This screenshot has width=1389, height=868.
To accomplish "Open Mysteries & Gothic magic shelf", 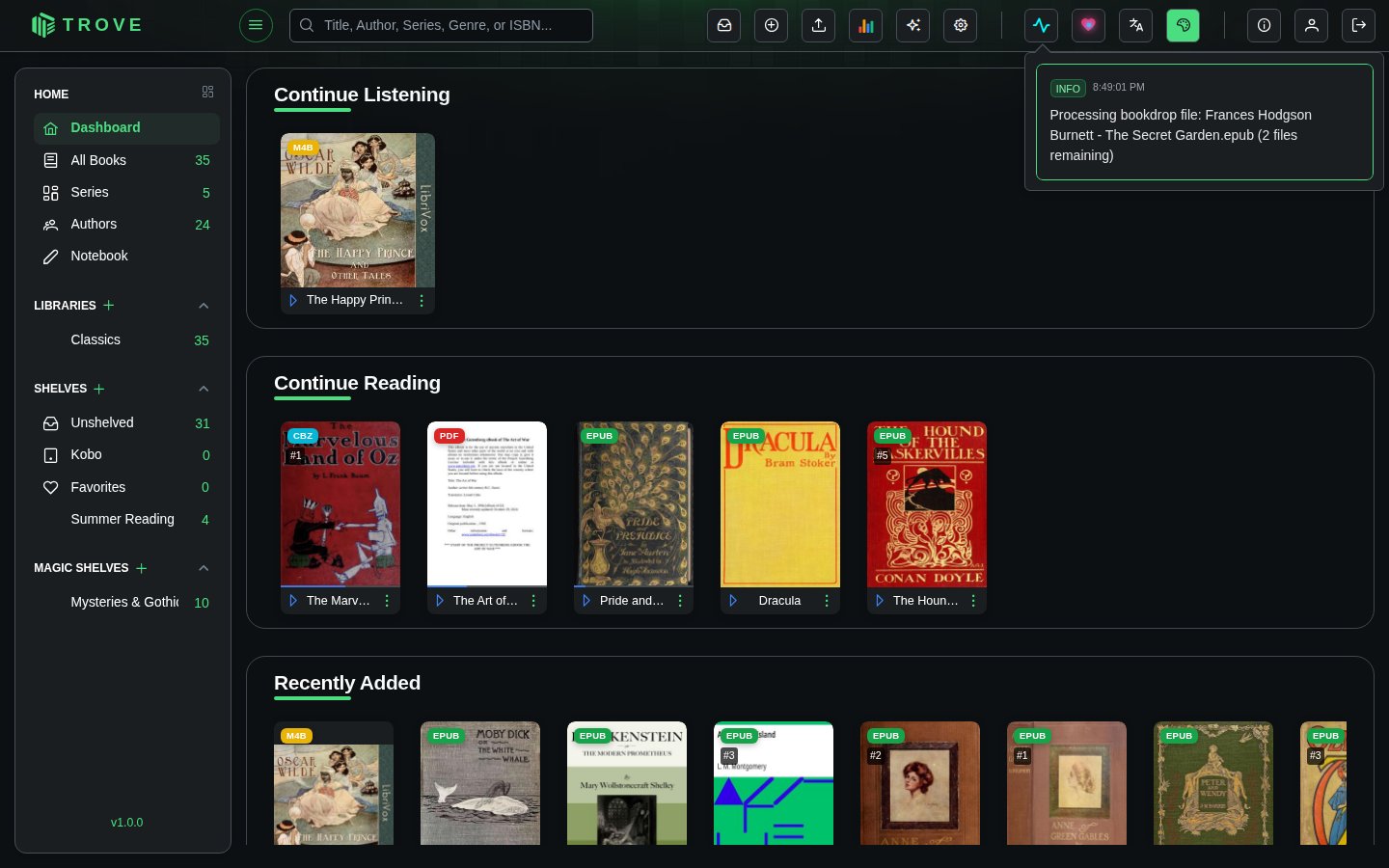I will (x=126, y=603).
